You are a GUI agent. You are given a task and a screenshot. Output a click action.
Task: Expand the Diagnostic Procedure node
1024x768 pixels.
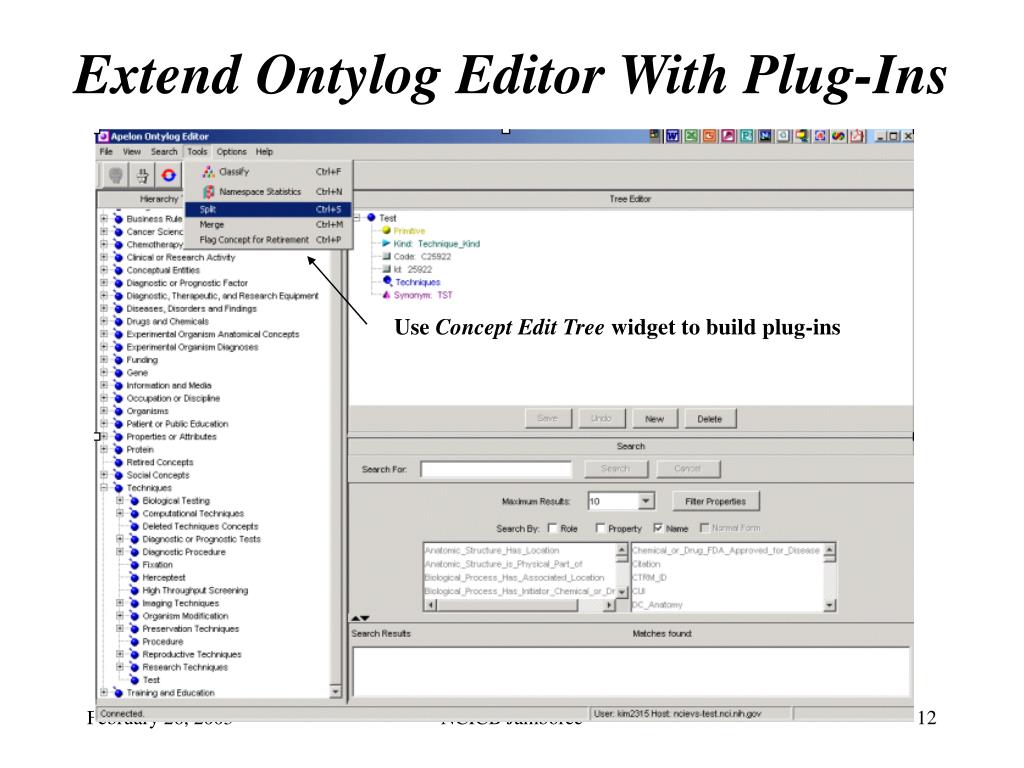point(120,552)
